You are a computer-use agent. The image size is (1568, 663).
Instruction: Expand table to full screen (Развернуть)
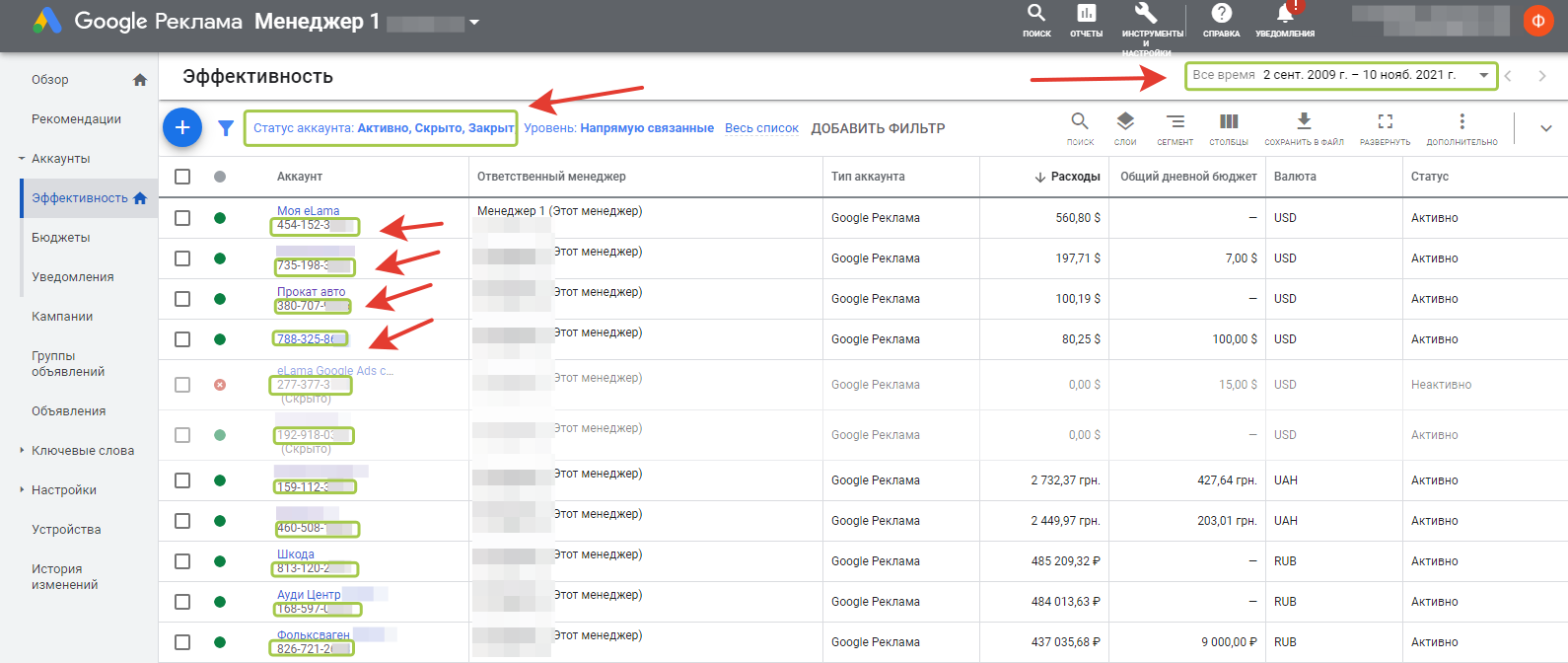pos(1385,121)
